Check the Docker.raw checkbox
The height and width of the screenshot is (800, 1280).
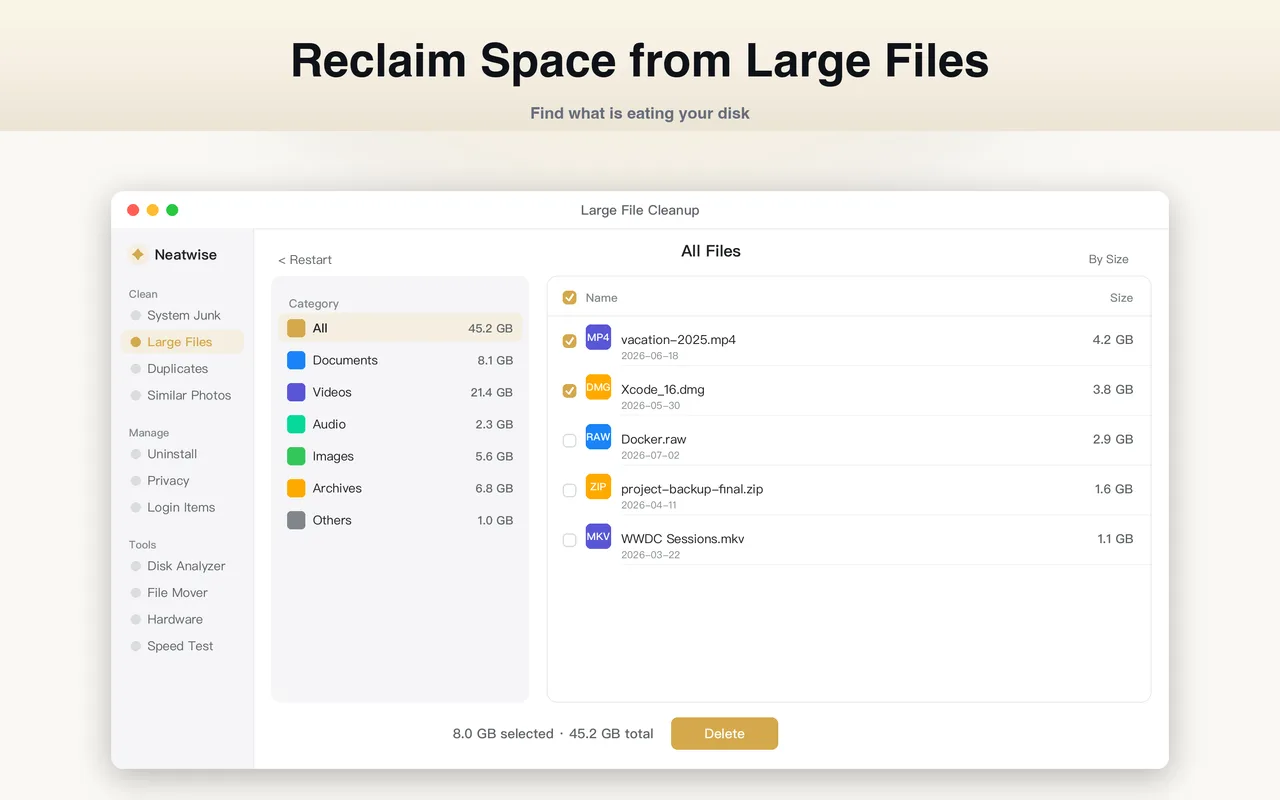point(569,440)
